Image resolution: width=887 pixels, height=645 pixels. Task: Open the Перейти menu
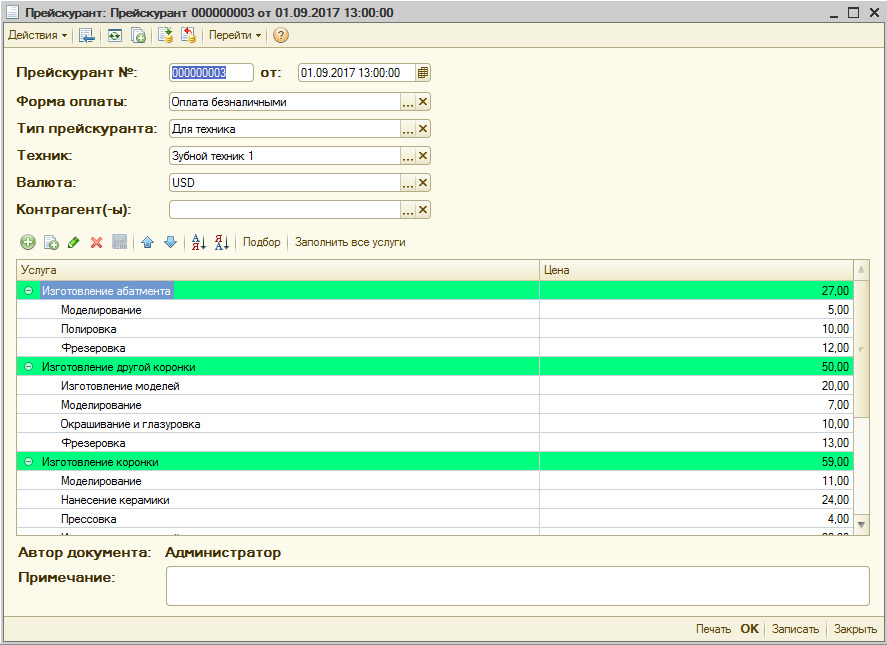click(x=235, y=36)
